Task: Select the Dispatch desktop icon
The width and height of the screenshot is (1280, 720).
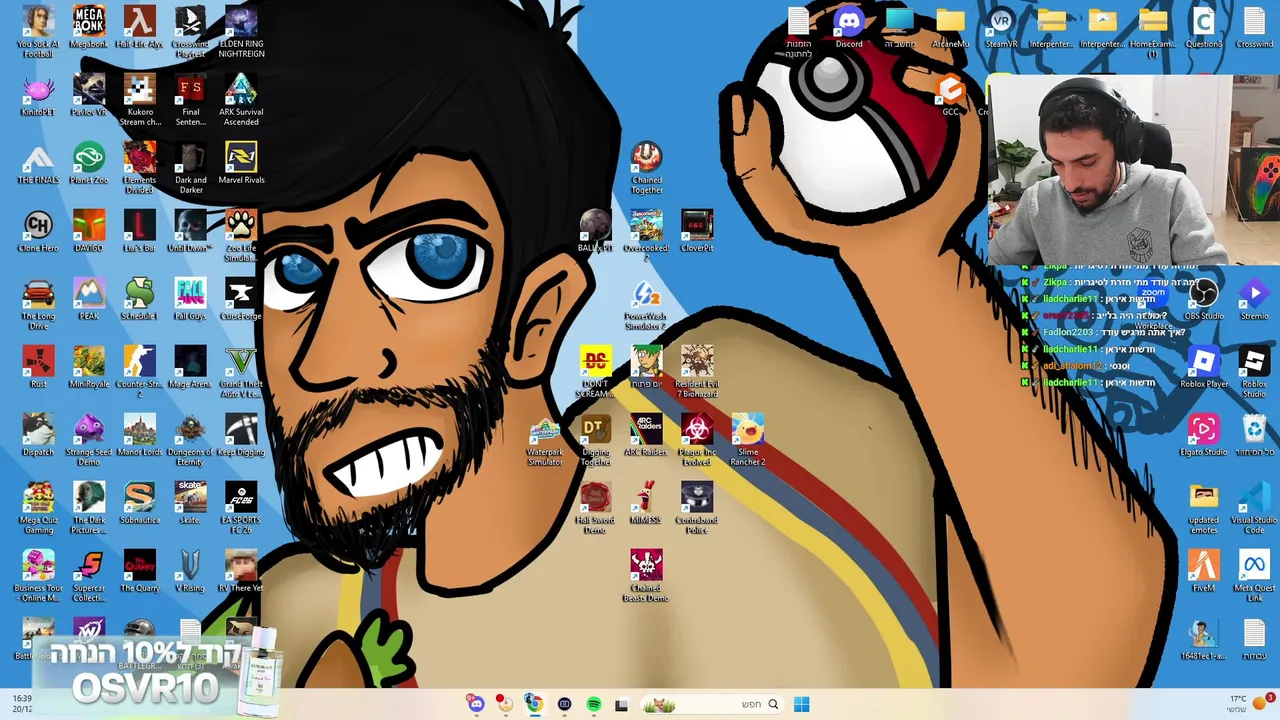Action: (38, 435)
